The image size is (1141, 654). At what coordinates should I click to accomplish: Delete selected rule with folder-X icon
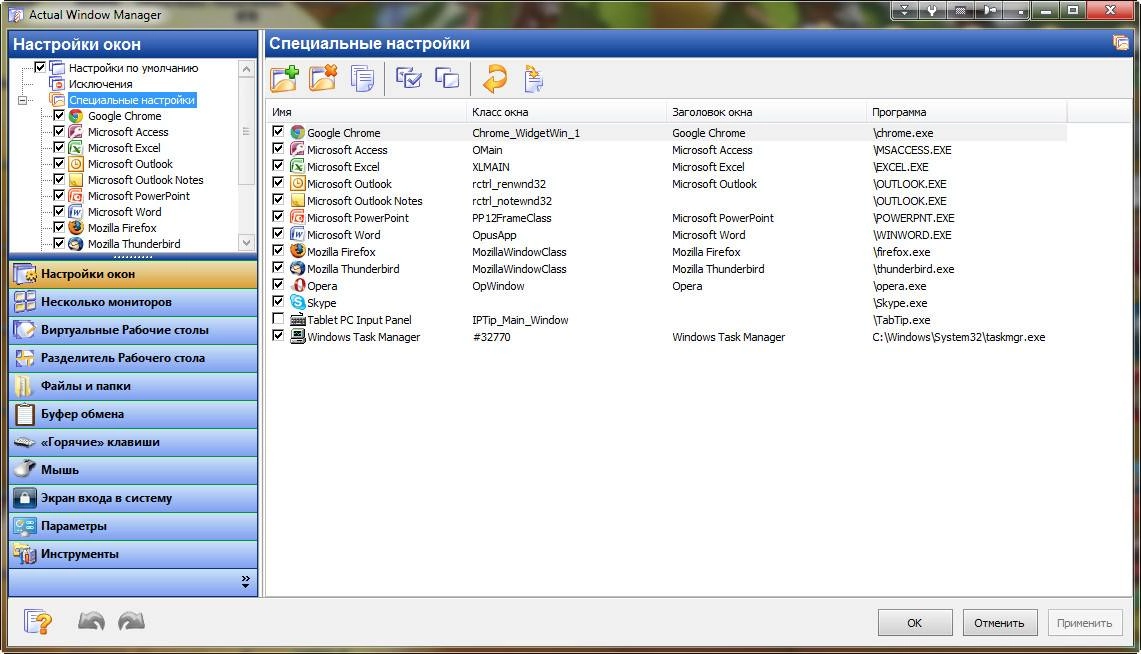coord(323,78)
